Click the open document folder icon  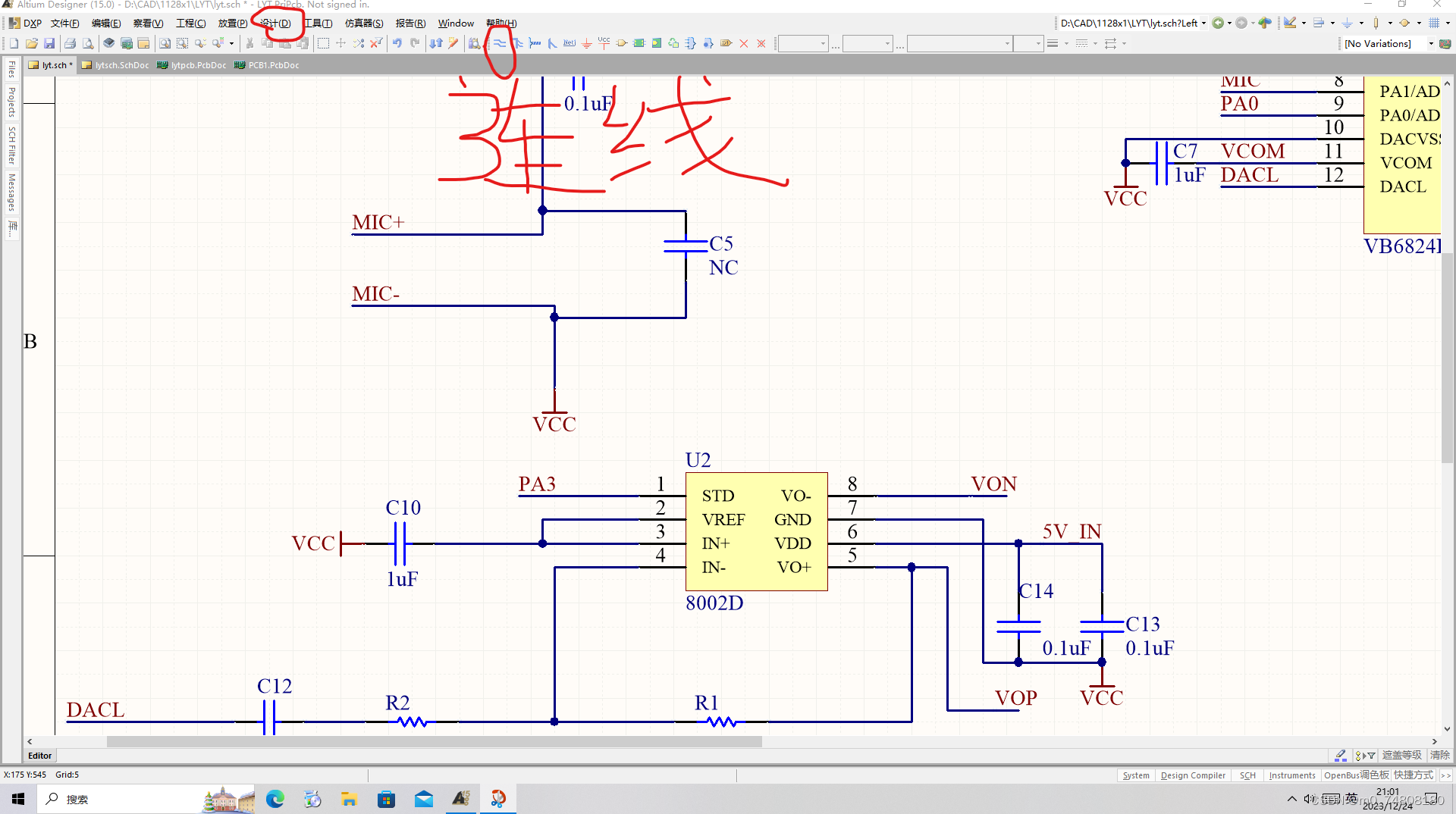point(32,43)
